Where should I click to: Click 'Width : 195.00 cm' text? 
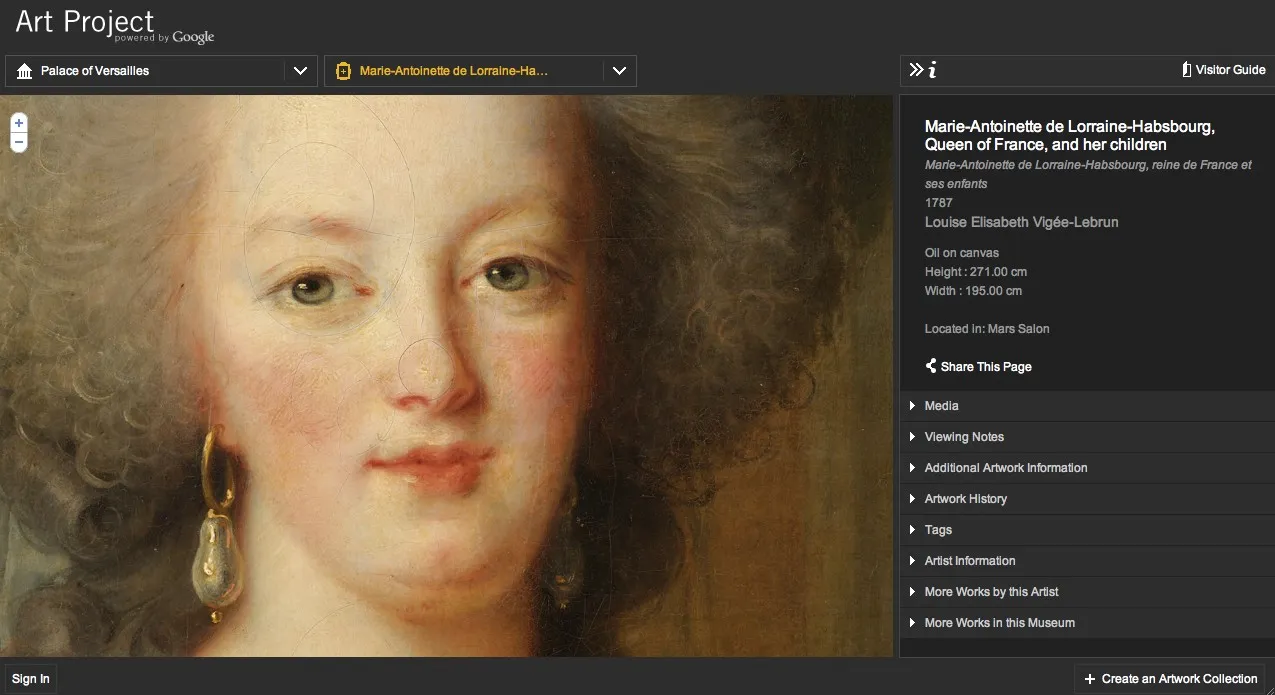click(x=974, y=291)
